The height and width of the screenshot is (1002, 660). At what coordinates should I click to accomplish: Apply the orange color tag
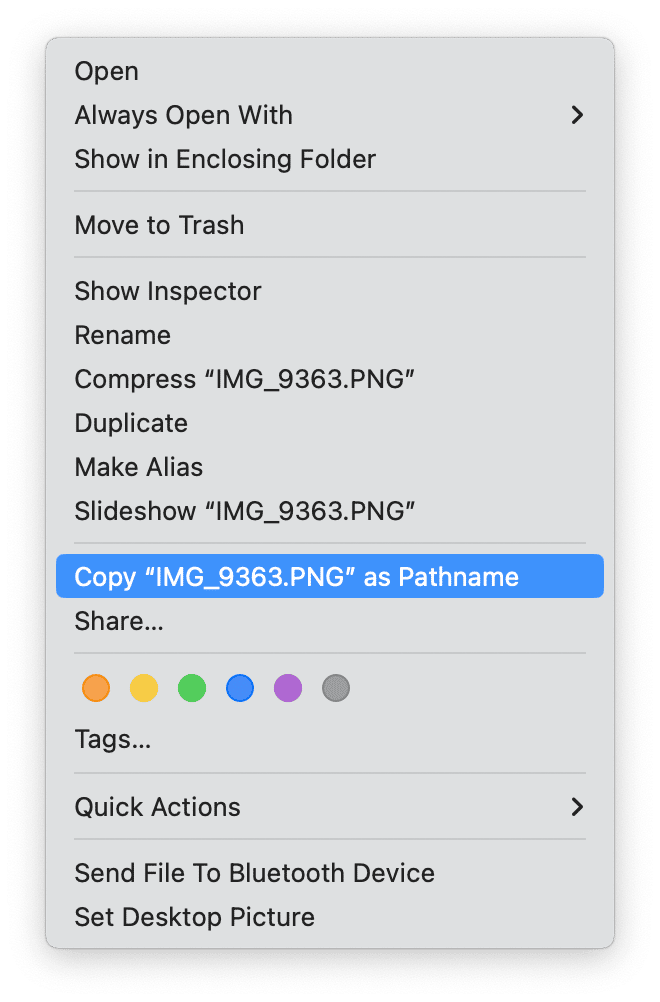tap(96, 688)
